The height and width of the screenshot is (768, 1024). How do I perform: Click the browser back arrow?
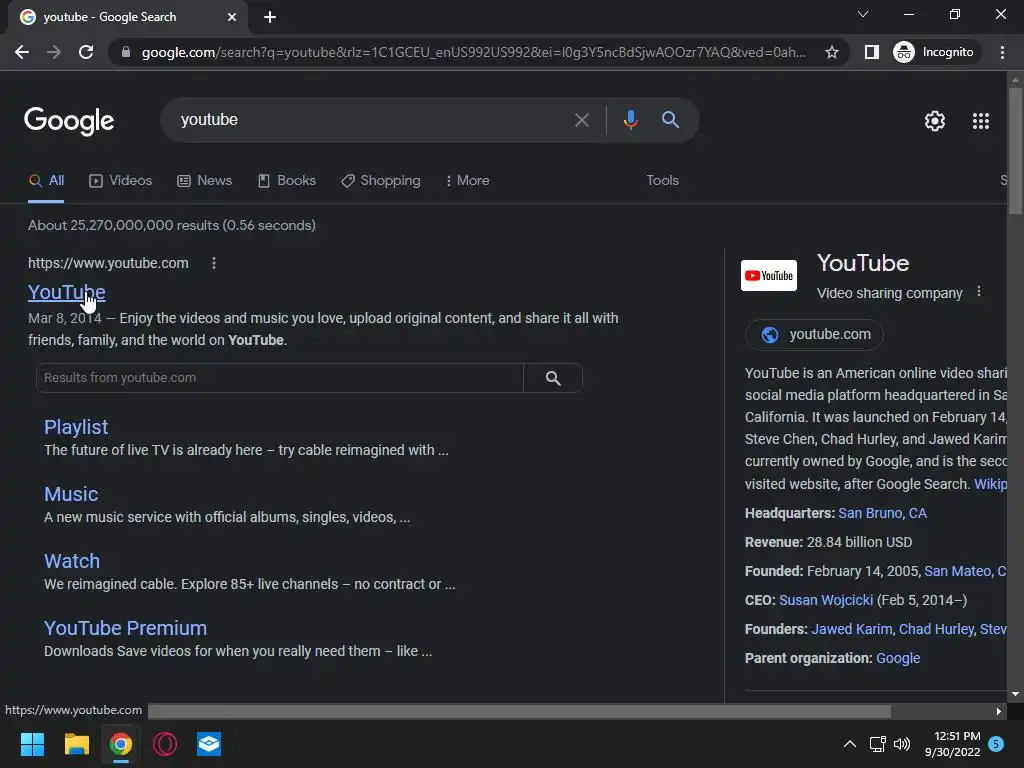(x=22, y=52)
